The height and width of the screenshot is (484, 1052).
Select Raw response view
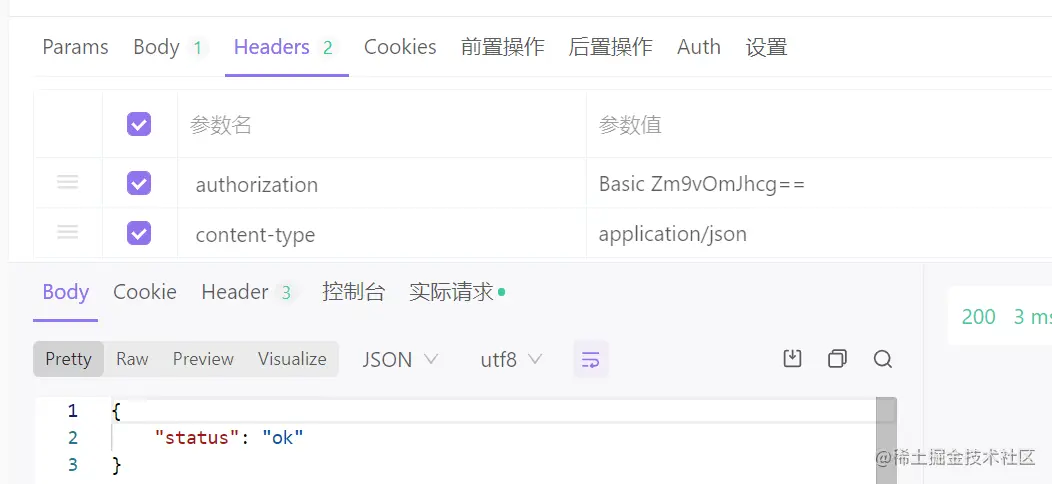pos(132,359)
